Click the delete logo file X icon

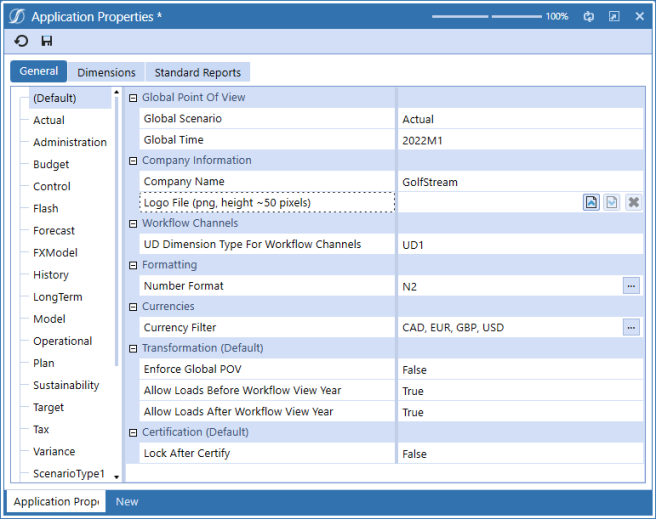(x=632, y=202)
